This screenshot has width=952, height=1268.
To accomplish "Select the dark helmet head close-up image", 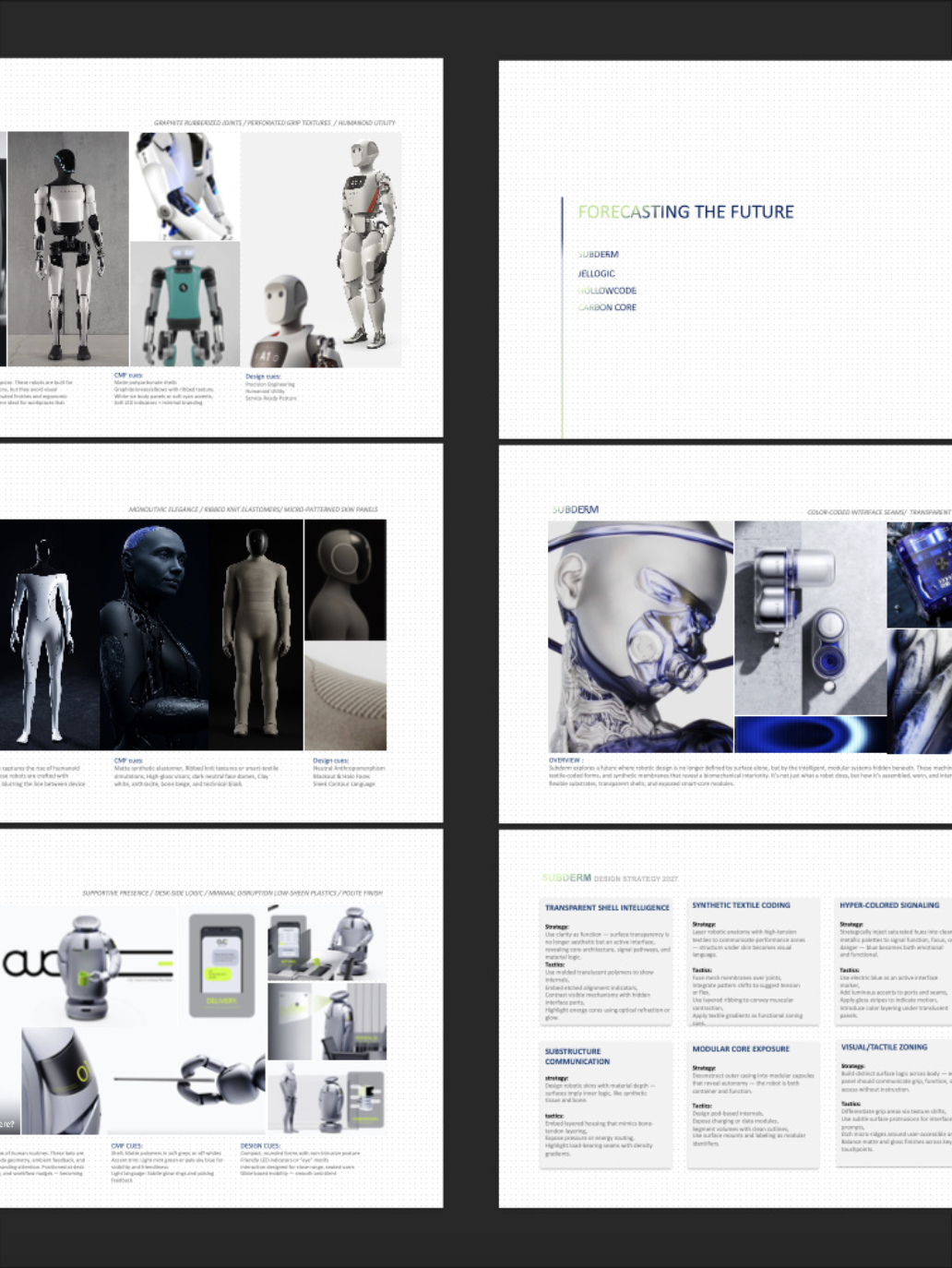I will (x=345, y=580).
